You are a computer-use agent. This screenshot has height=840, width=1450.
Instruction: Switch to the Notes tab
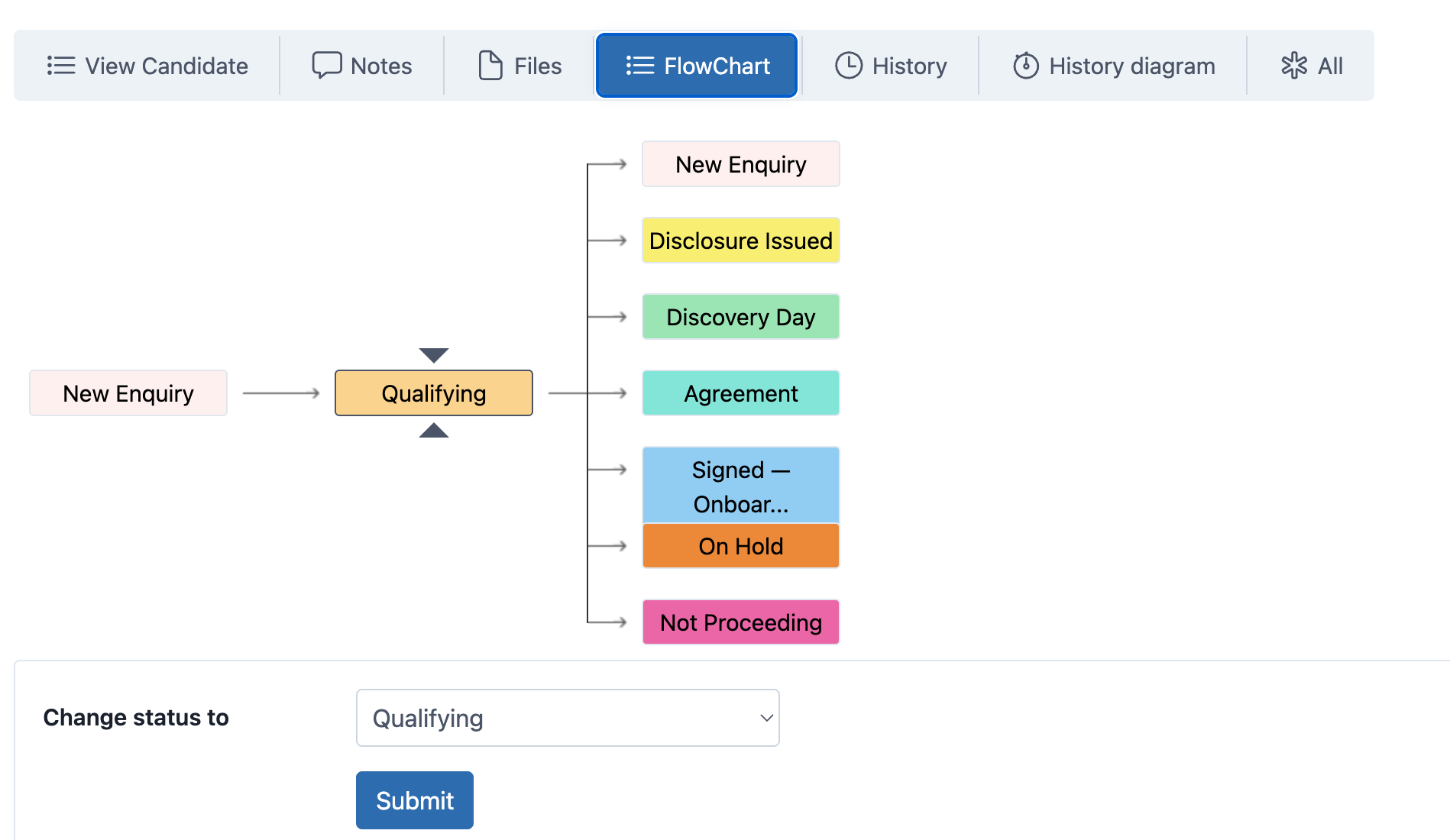click(x=362, y=66)
